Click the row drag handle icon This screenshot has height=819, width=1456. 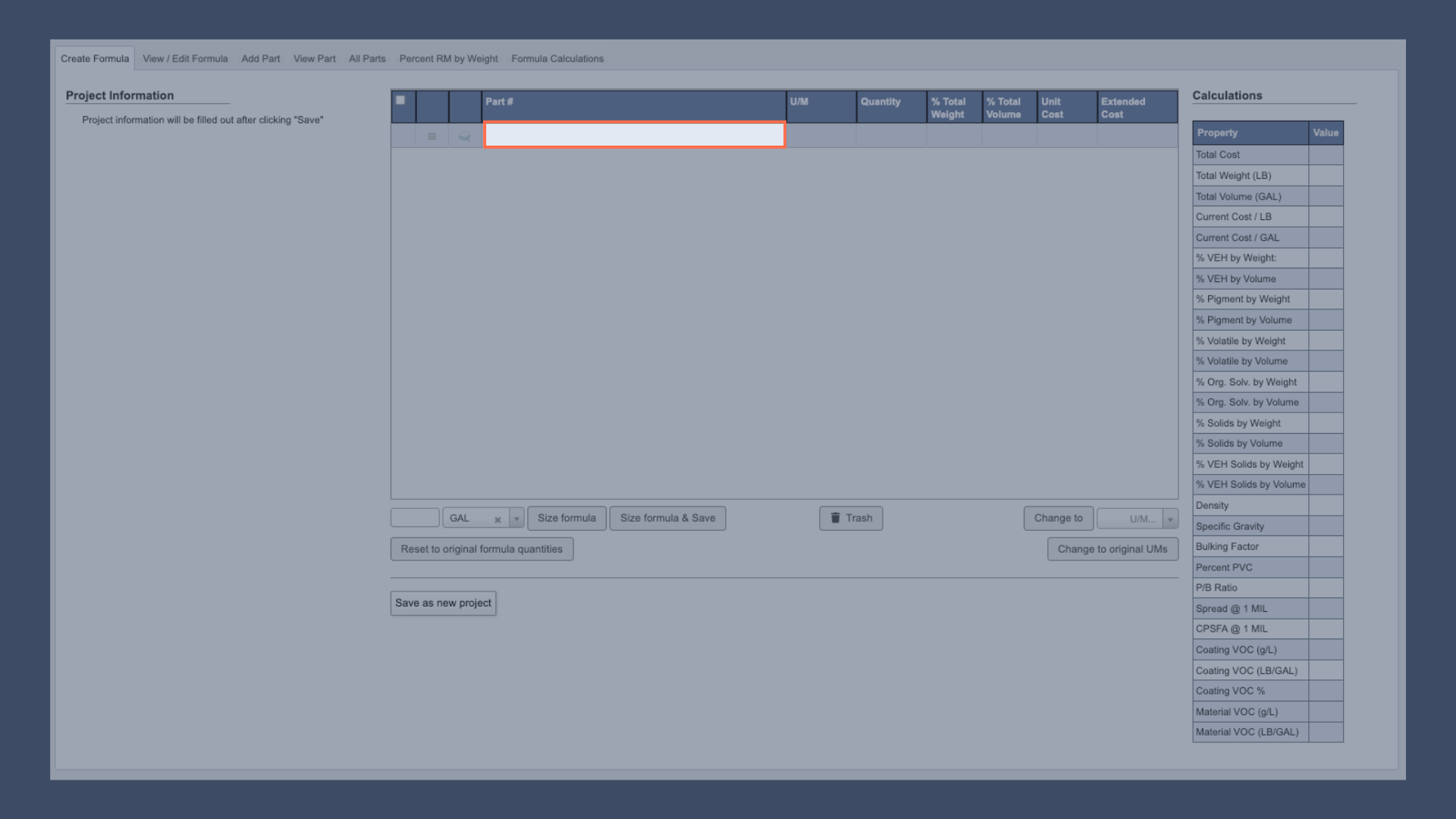[x=431, y=136]
